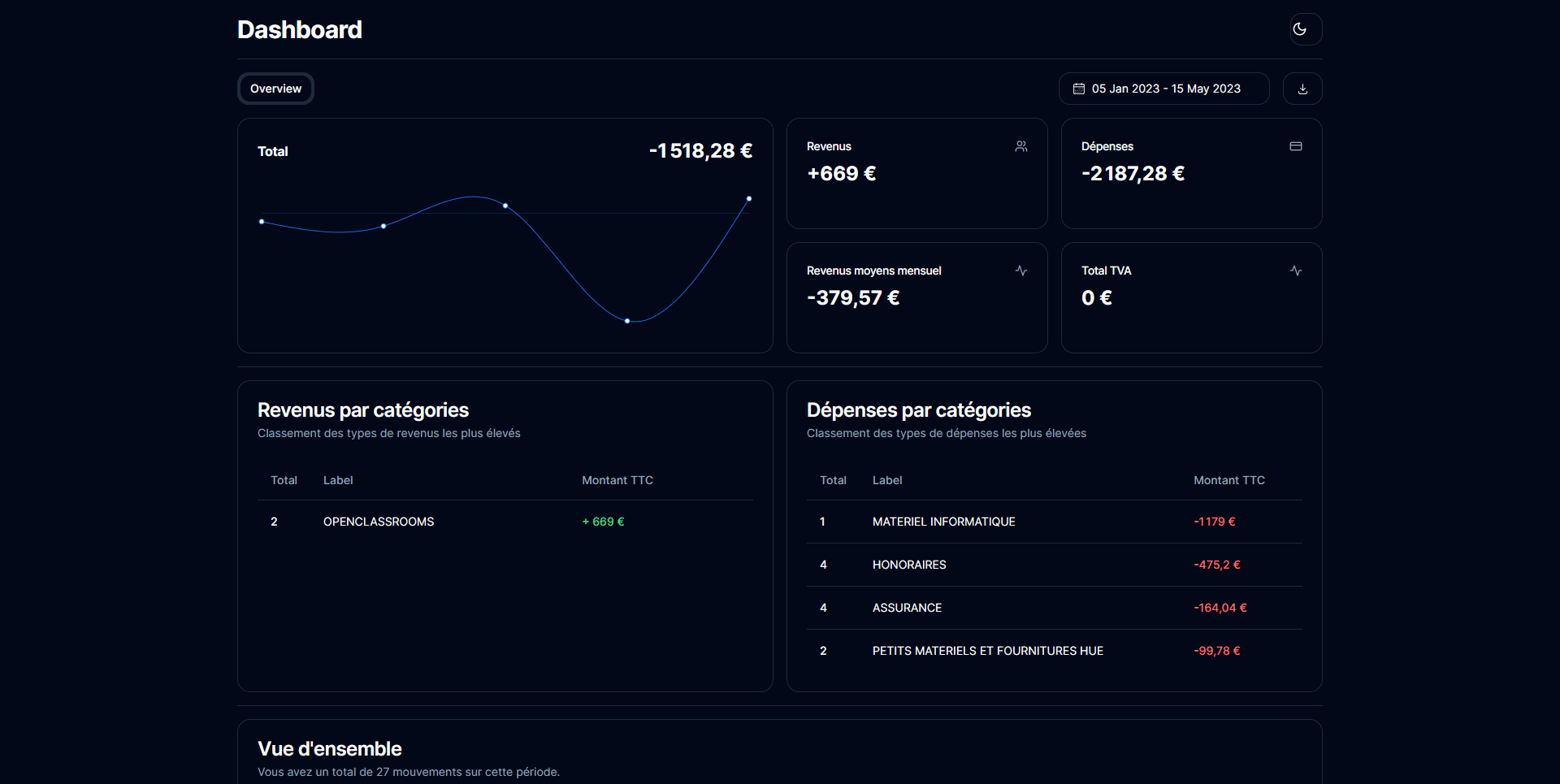Click the first data point on Total chart
Image resolution: width=1560 pixels, height=784 pixels.
click(x=262, y=221)
